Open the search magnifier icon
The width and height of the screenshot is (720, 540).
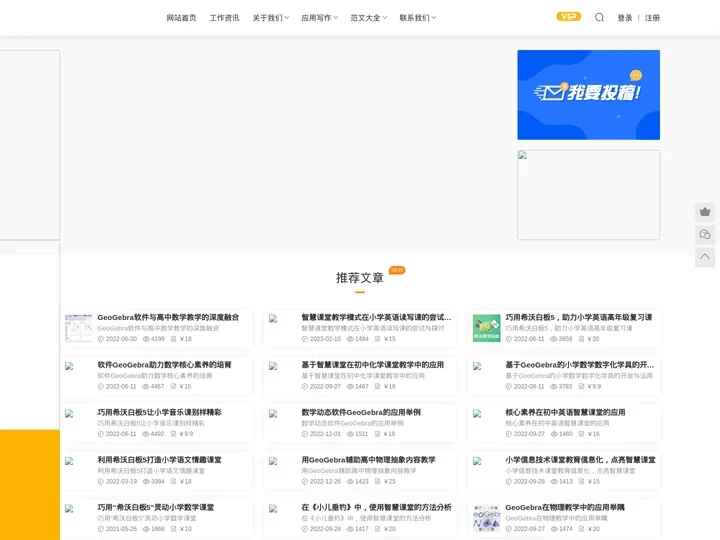599,17
